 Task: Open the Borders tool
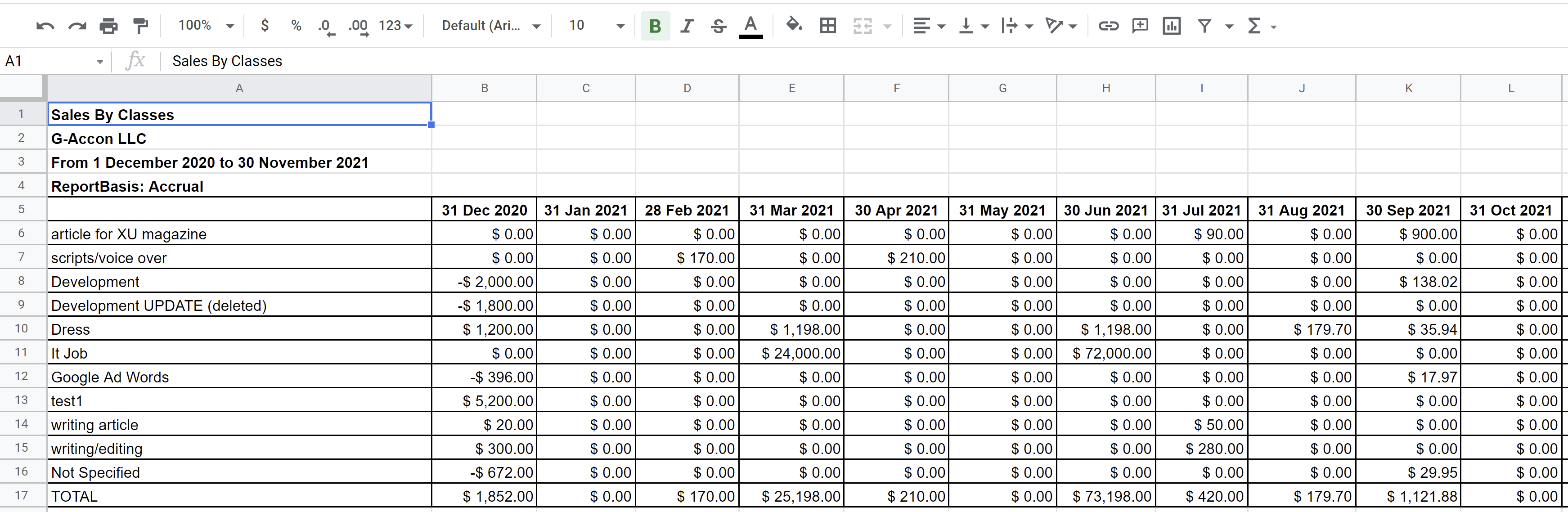click(828, 26)
